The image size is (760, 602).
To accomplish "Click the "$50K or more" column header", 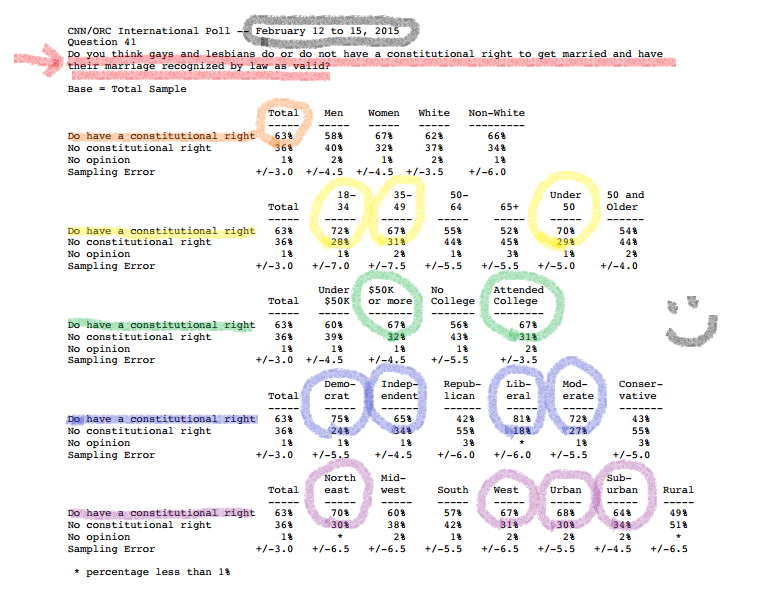I will [390, 295].
